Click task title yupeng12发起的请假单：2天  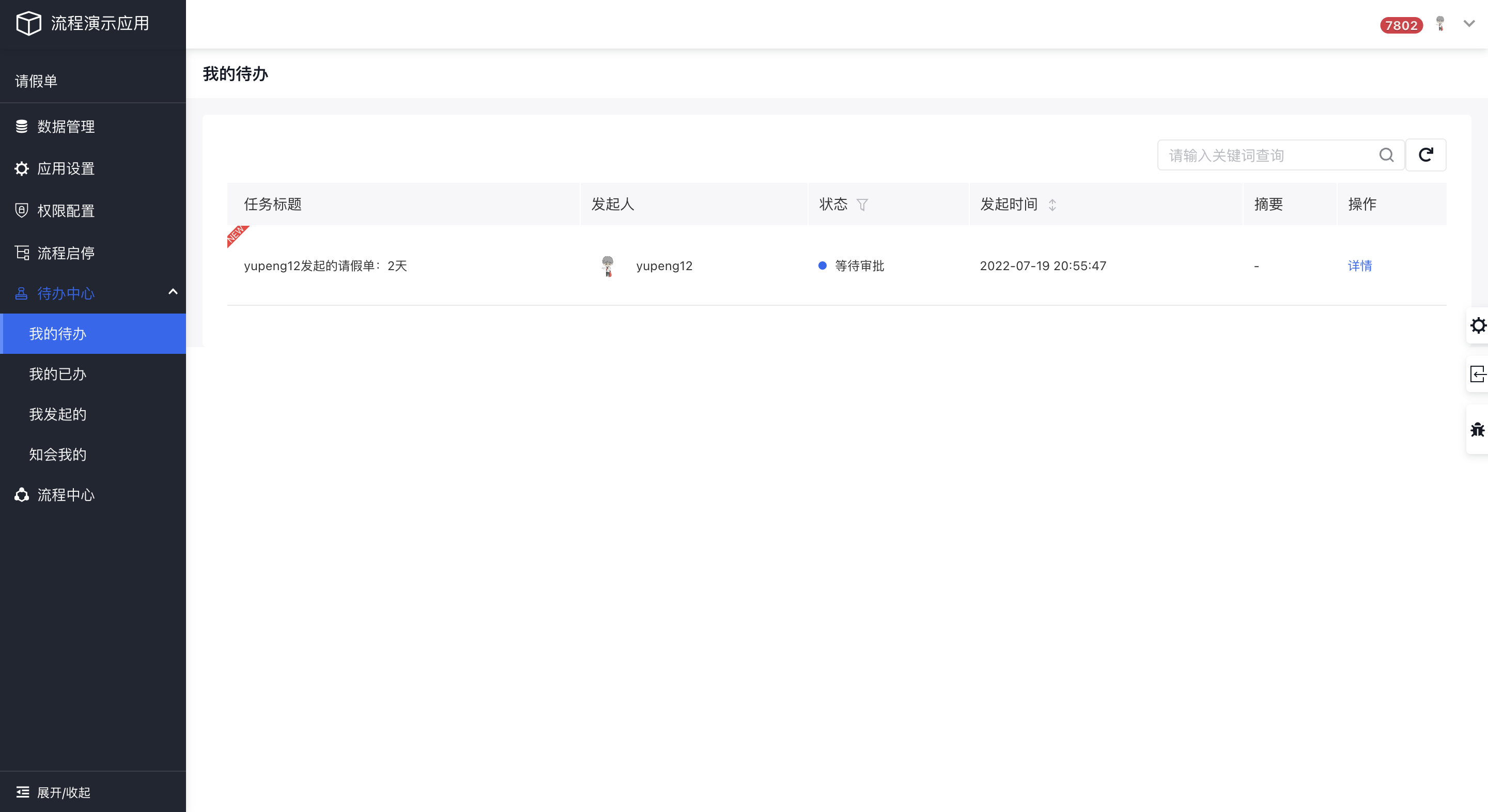point(325,266)
